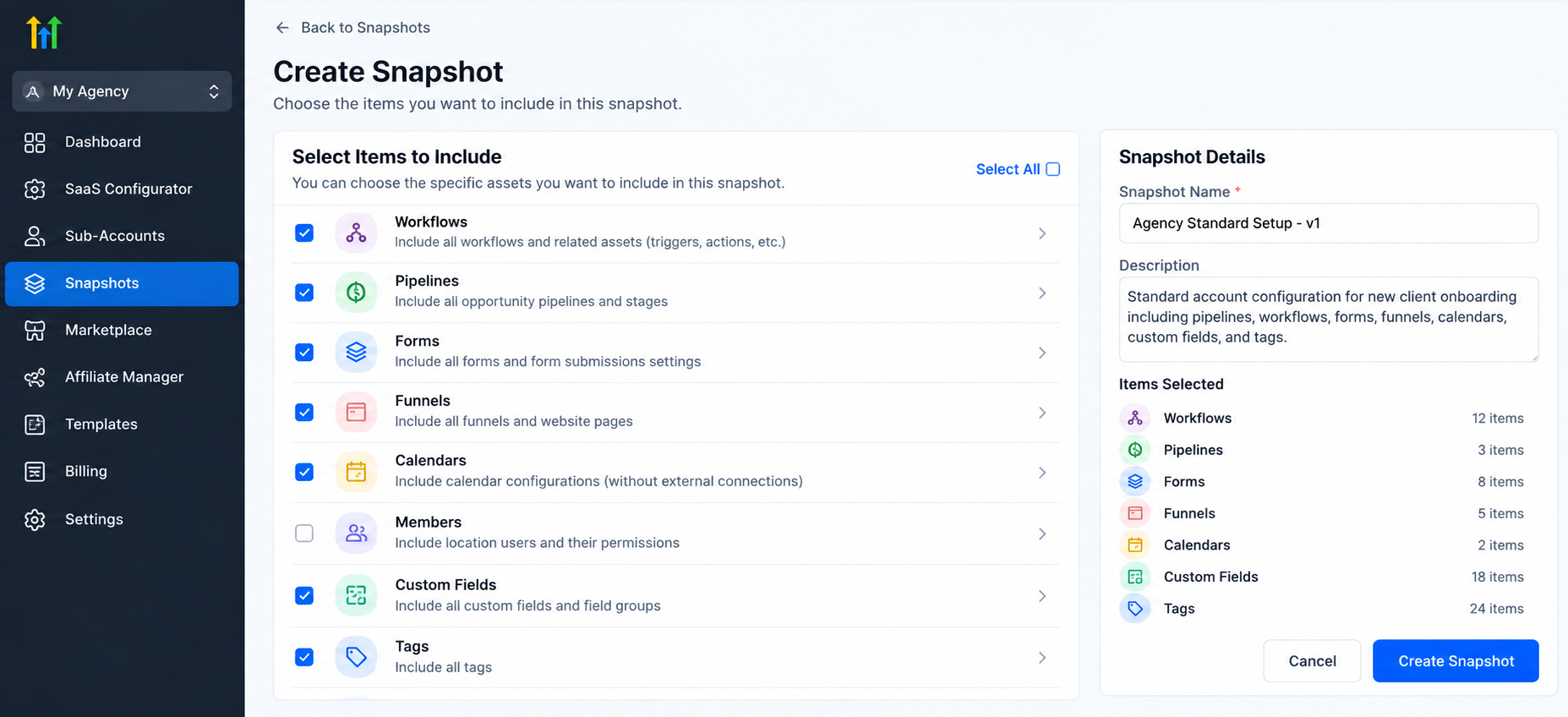
Task: Uncheck the Tags checkbox
Action: click(x=304, y=657)
